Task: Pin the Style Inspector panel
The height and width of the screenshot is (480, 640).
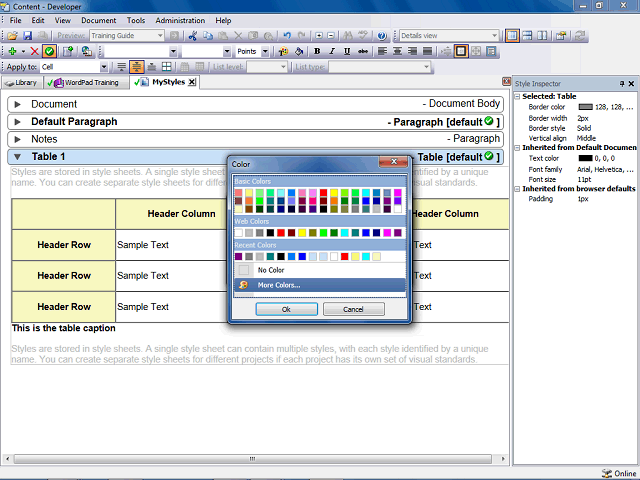Action: (622, 84)
